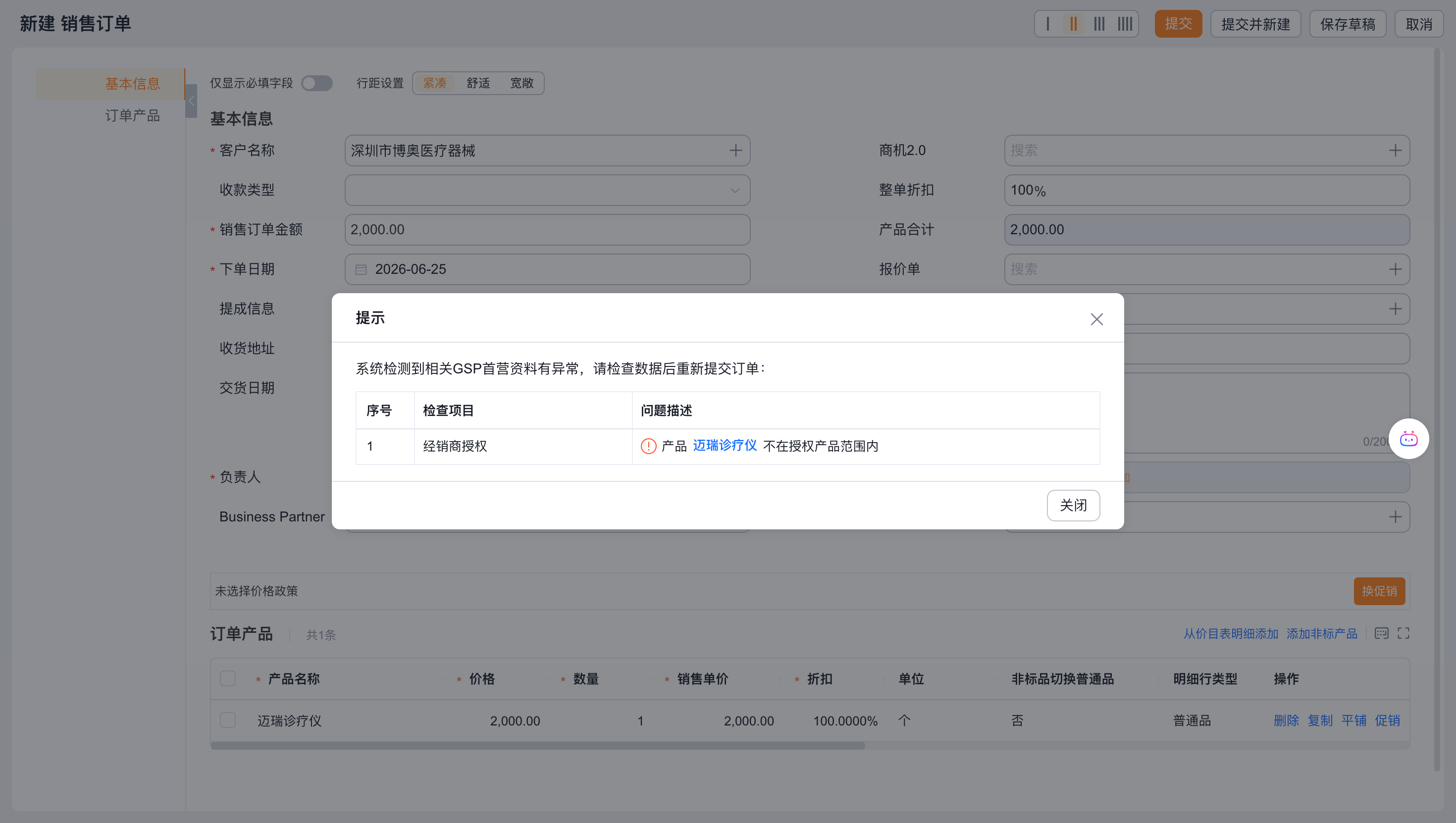Click the 未选择价格政策 text

[256, 591]
